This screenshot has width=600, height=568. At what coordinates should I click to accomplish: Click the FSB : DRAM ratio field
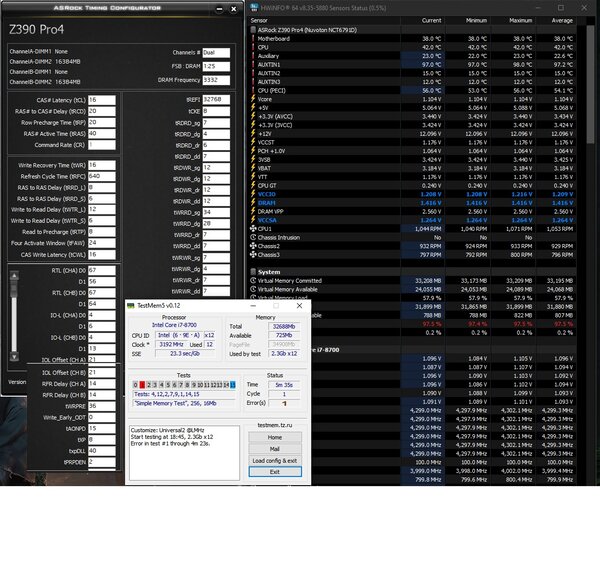point(216,66)
